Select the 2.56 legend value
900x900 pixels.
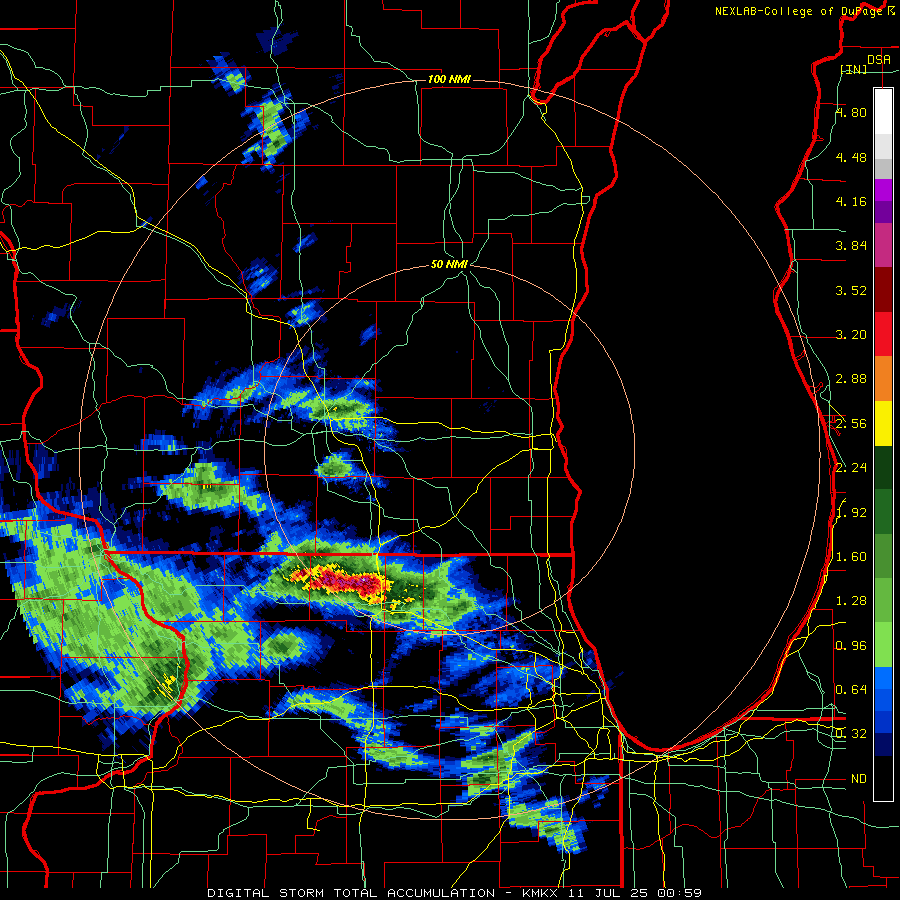coord(851,424)
